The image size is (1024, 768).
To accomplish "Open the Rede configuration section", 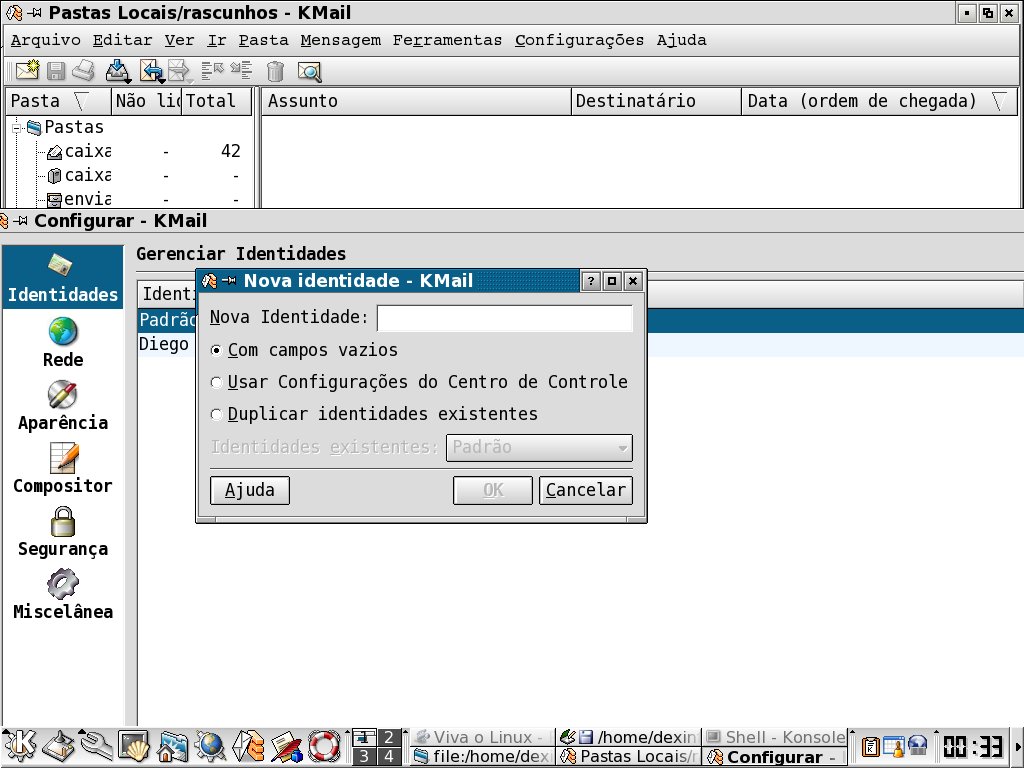I will [x=63, y=342].
